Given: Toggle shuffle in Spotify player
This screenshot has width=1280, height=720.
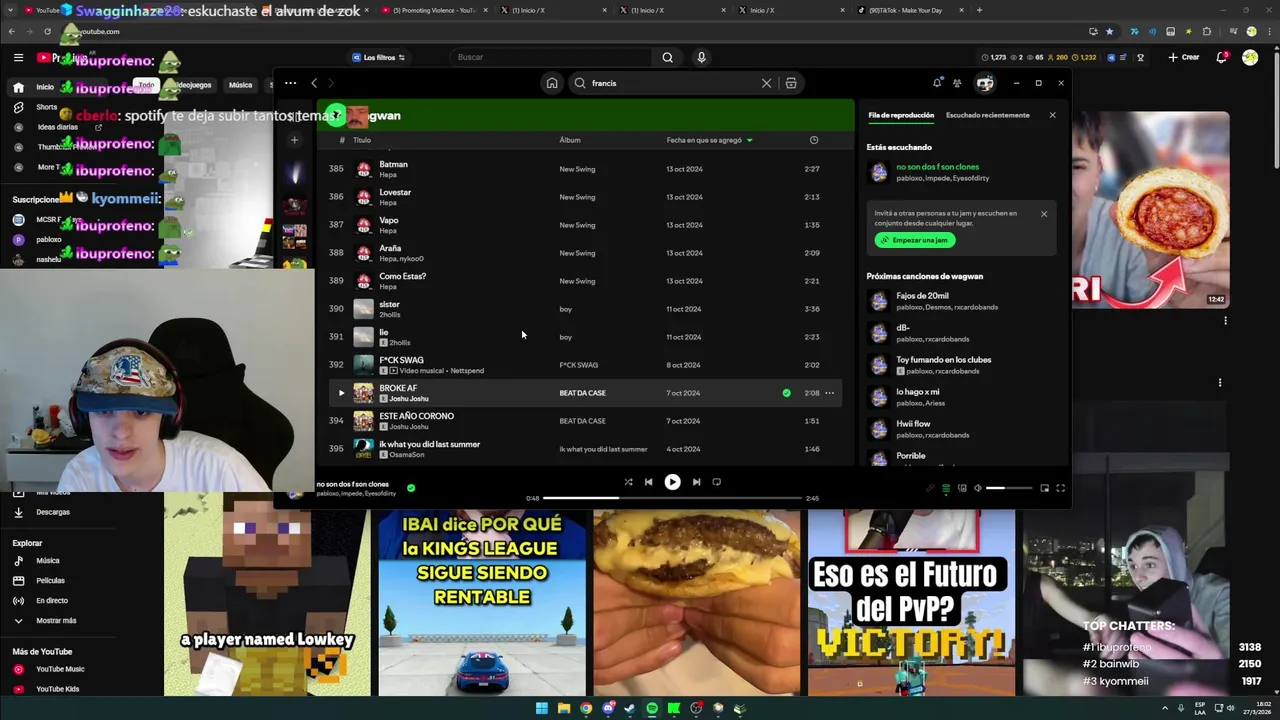Looking at the screenshot, I should pyautogui.click(x=628, y=482).
